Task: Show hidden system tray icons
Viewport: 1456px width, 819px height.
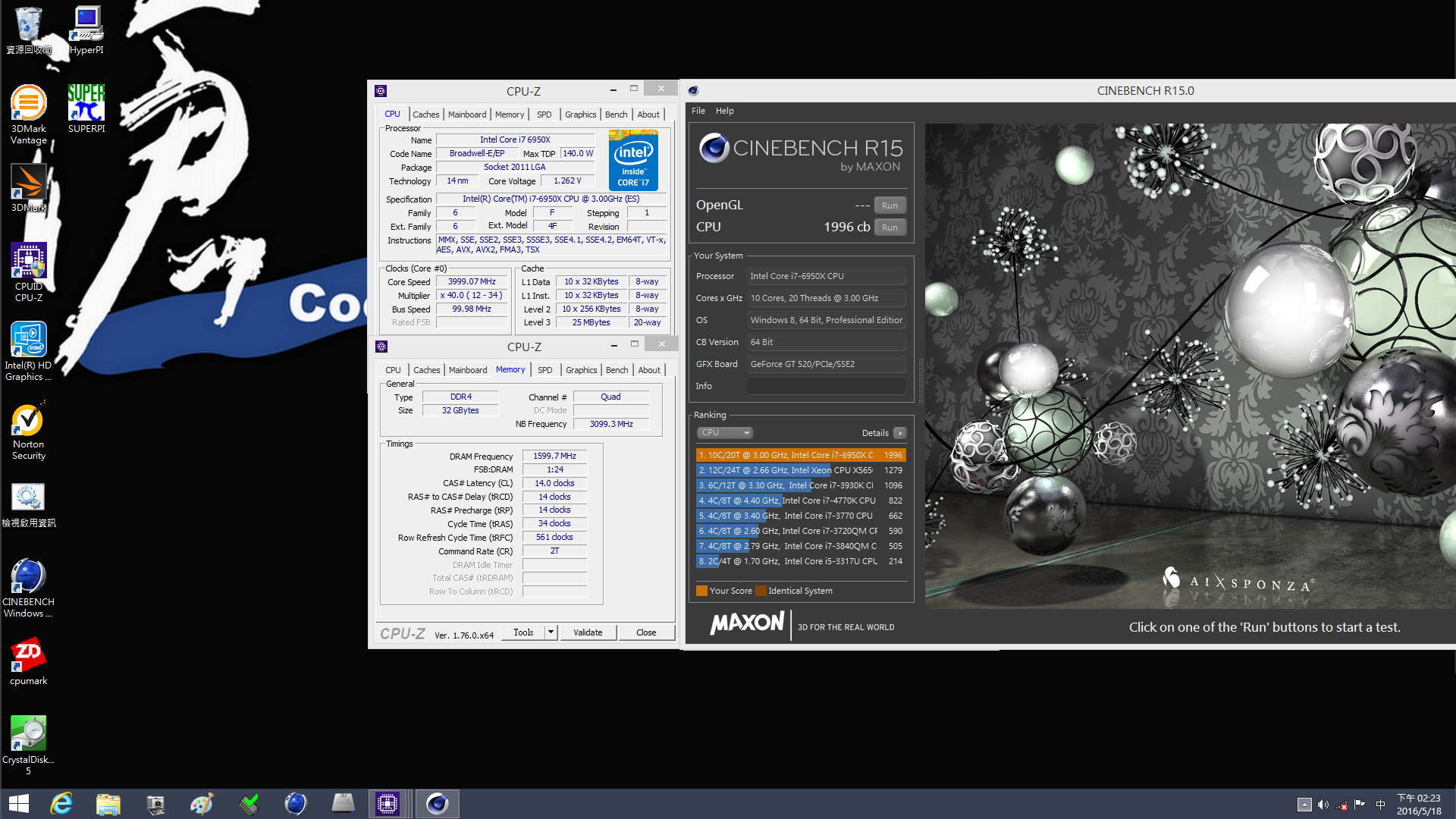Action: (1304, 805)
